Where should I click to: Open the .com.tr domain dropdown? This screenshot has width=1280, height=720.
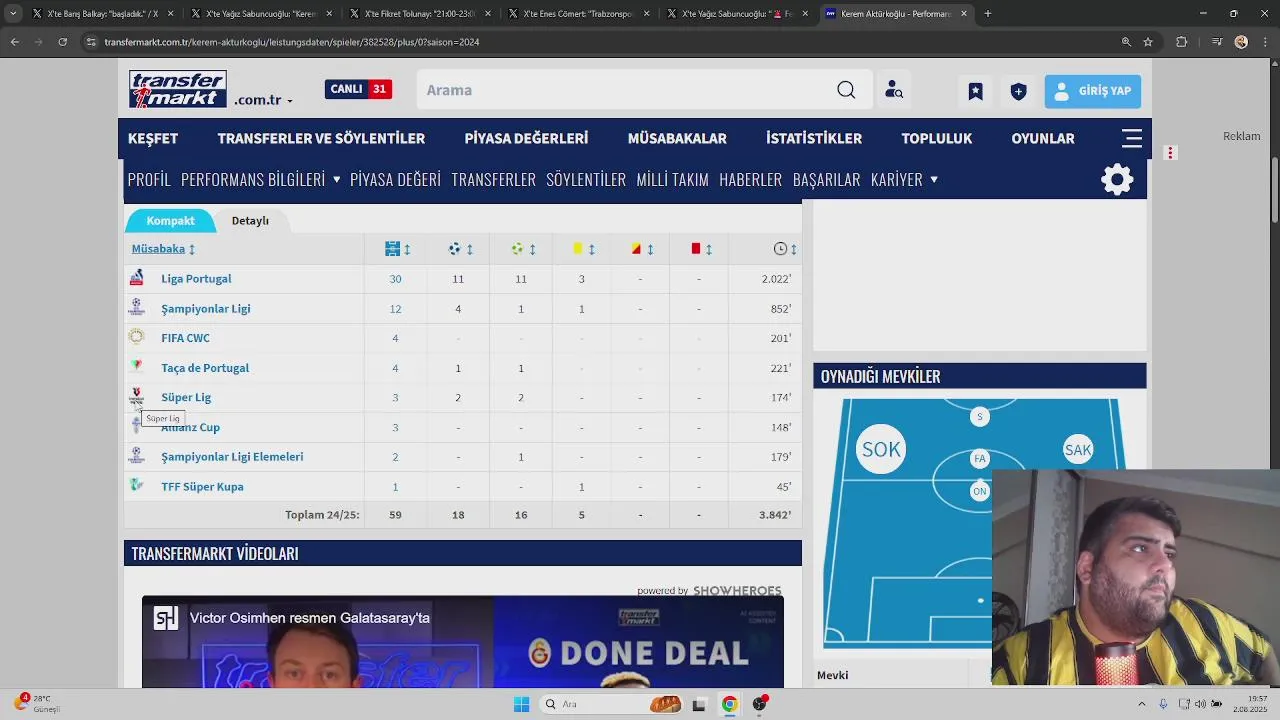pos(264,100)
